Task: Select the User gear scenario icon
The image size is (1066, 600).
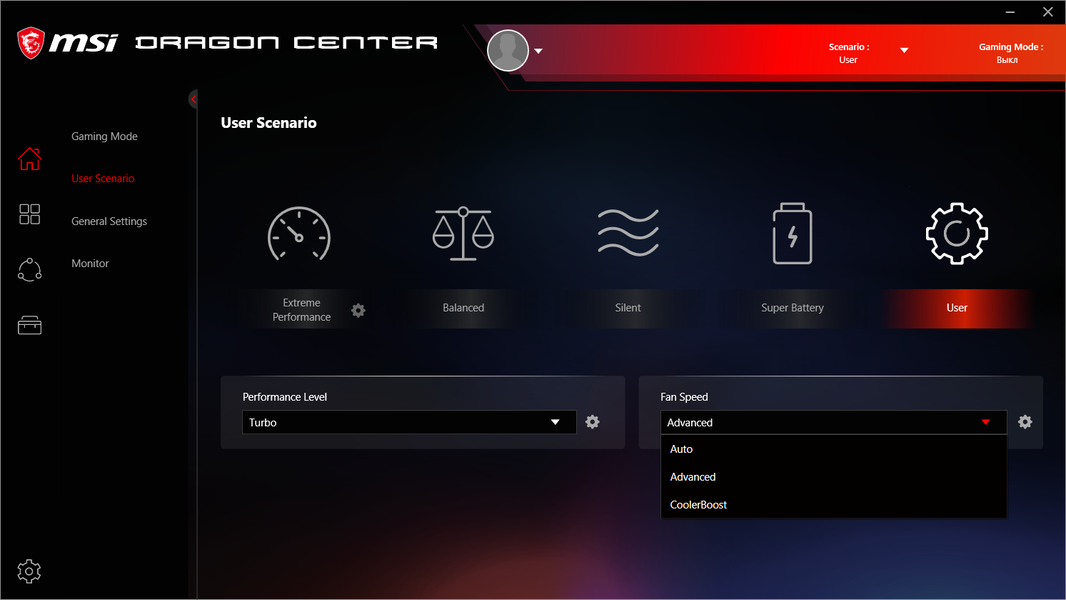Action: point(957,233)
